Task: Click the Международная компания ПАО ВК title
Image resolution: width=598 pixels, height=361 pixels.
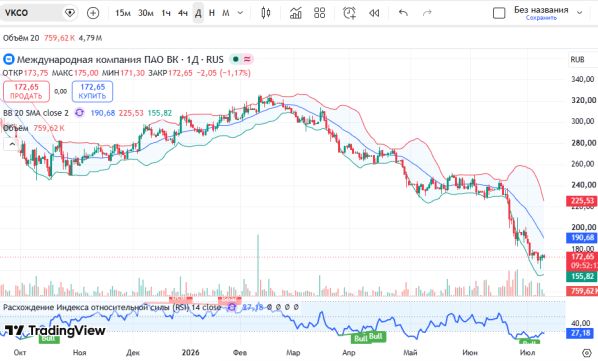Action: [120, 59]
